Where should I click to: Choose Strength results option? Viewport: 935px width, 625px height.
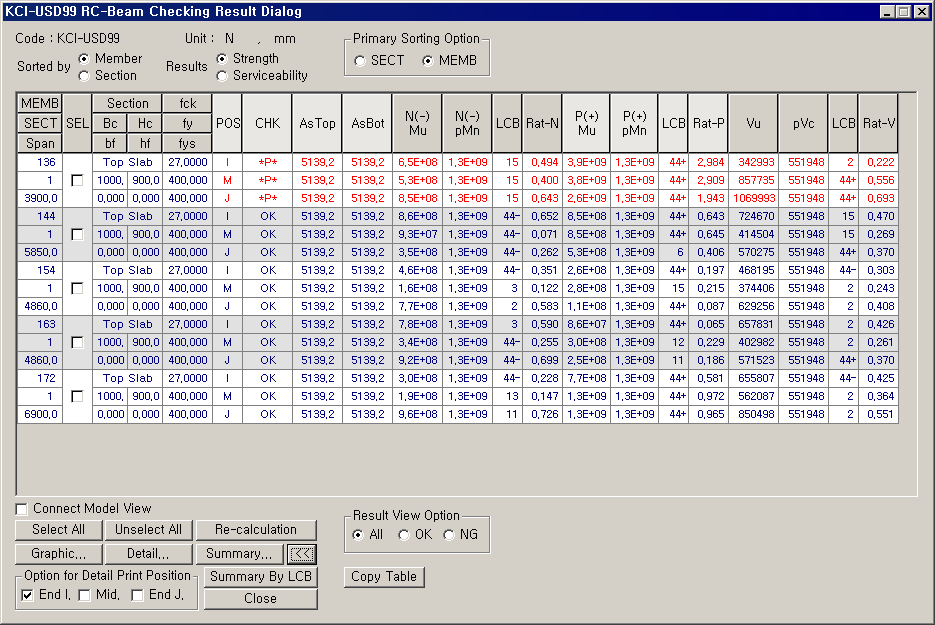coord(222,58)
